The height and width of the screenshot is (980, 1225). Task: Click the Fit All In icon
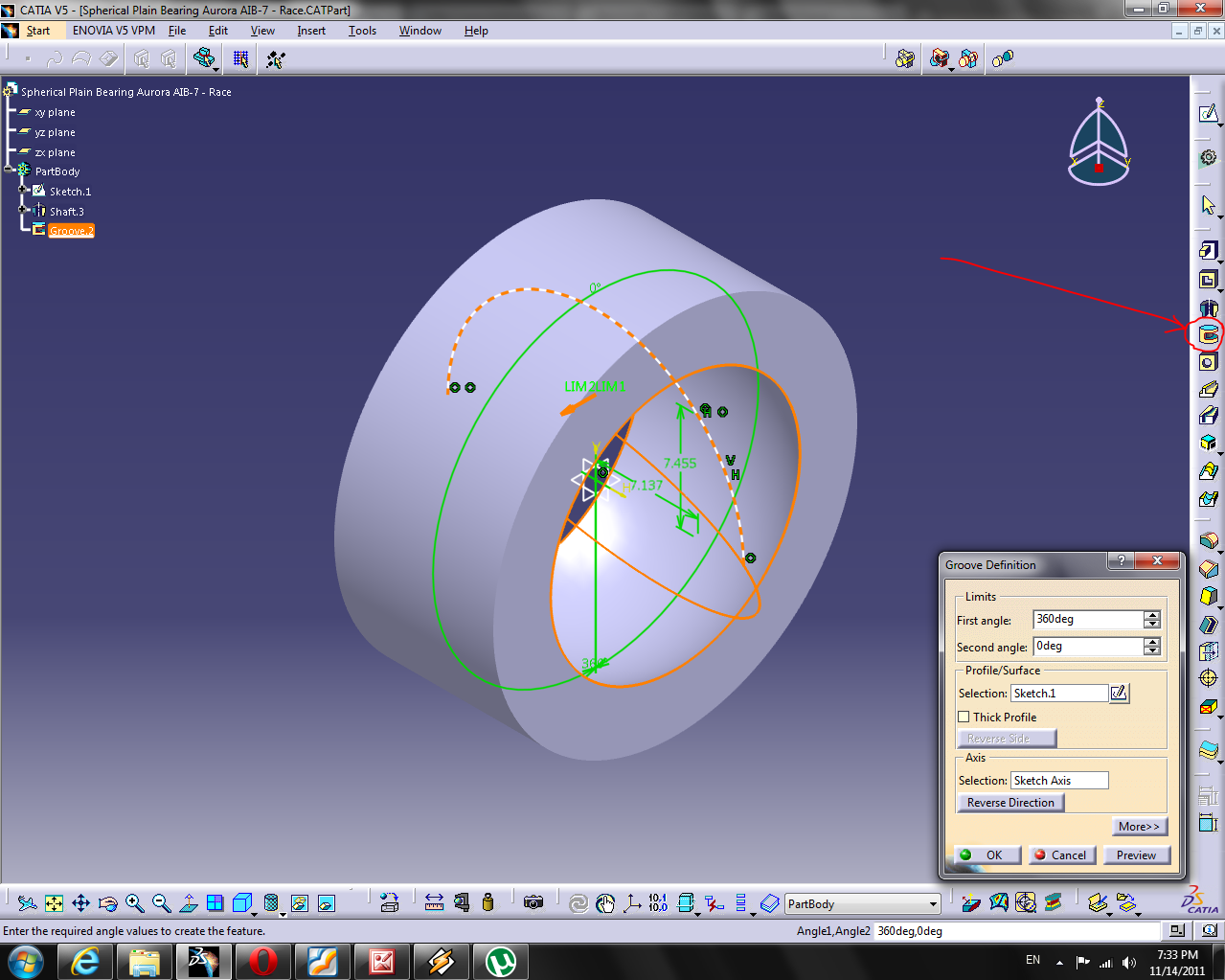click(x=55, y=903)
